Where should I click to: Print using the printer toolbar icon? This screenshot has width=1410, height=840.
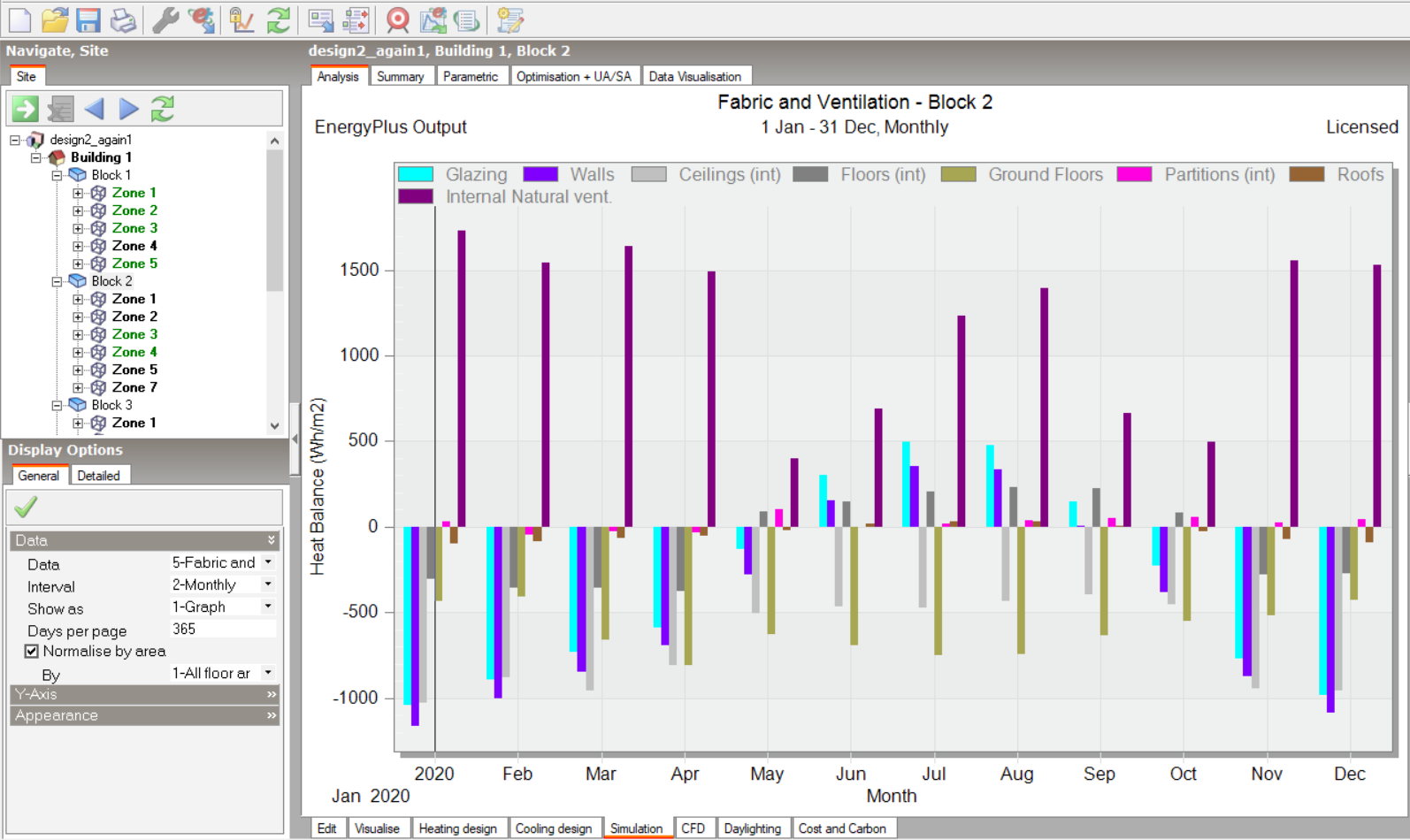click(x=123, y=19)
